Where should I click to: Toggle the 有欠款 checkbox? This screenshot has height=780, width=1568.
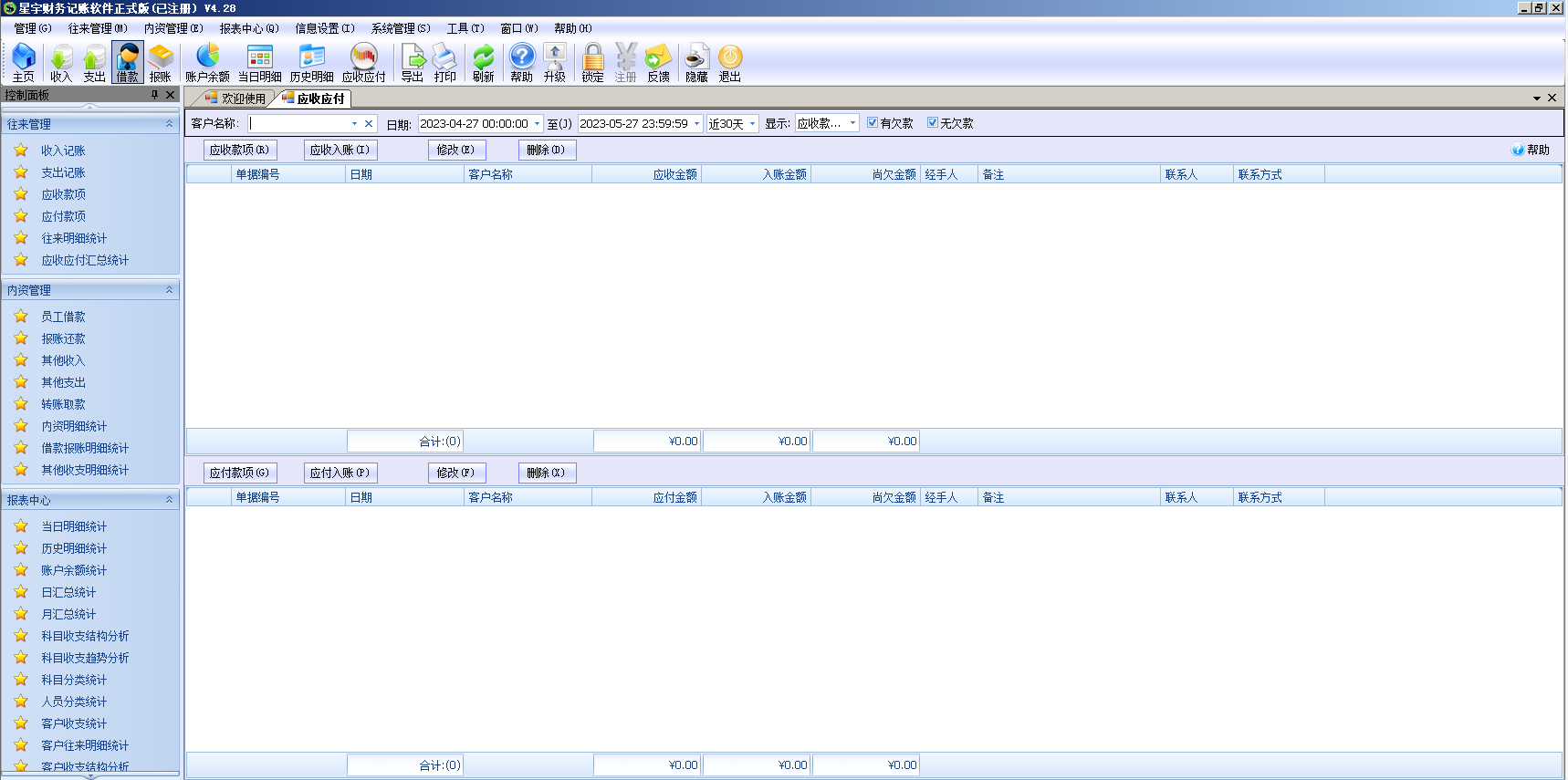[x=873, y=122]
